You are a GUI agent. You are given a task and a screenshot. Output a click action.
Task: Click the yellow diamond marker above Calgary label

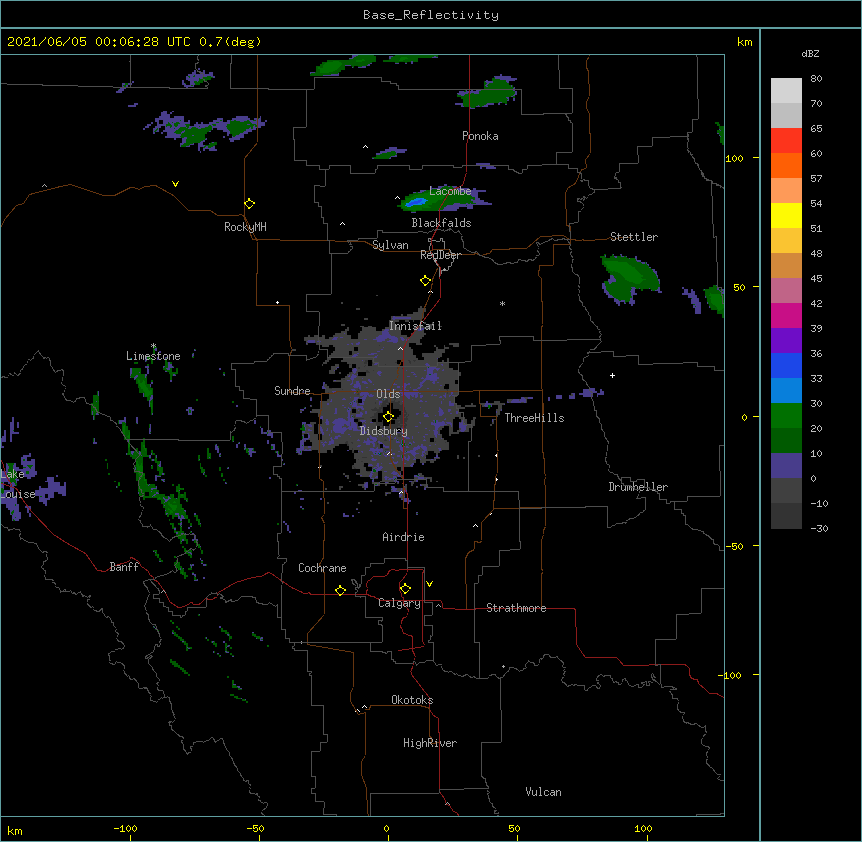tap(405, 589)
